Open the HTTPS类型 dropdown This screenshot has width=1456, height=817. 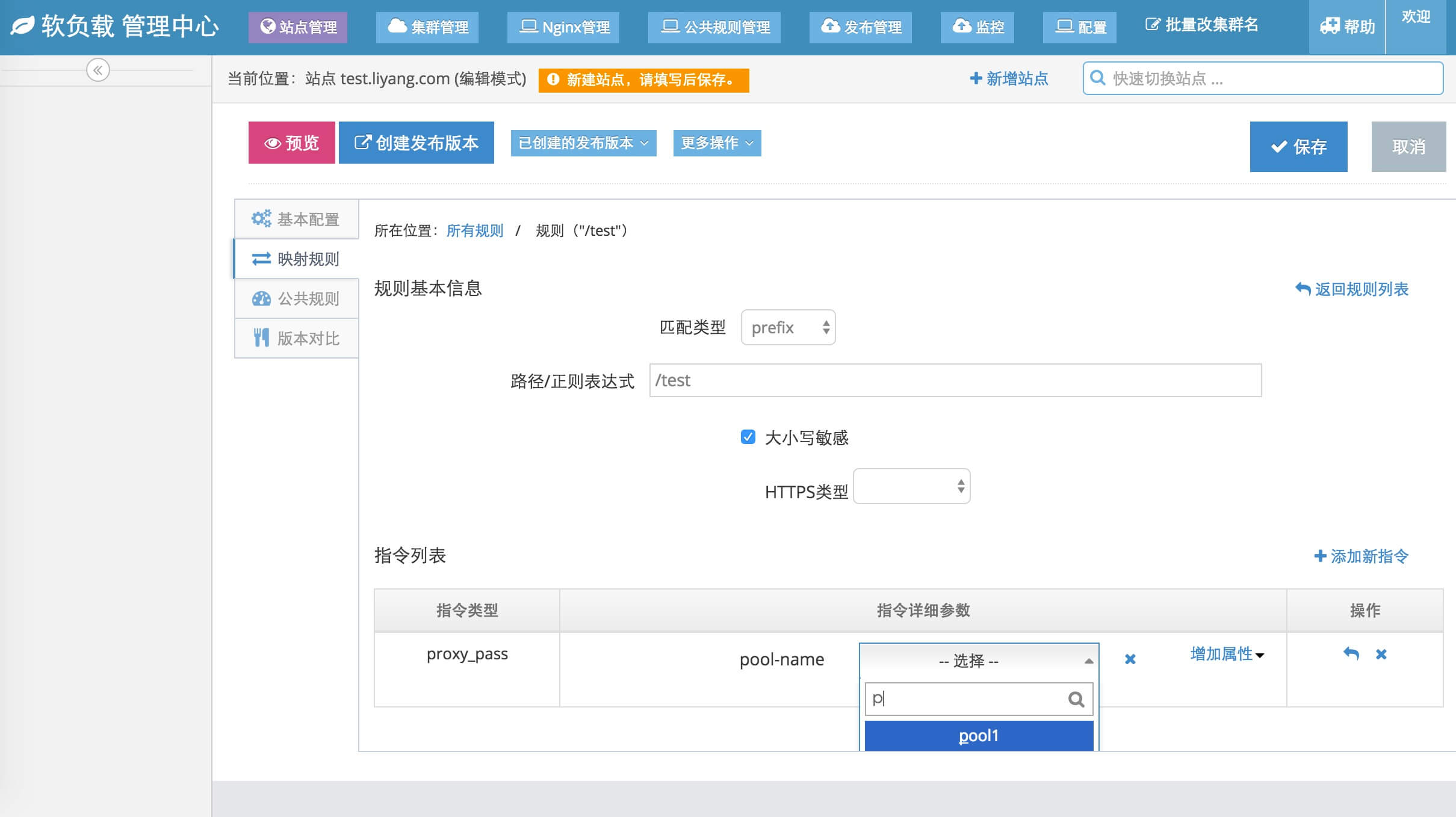911,486
